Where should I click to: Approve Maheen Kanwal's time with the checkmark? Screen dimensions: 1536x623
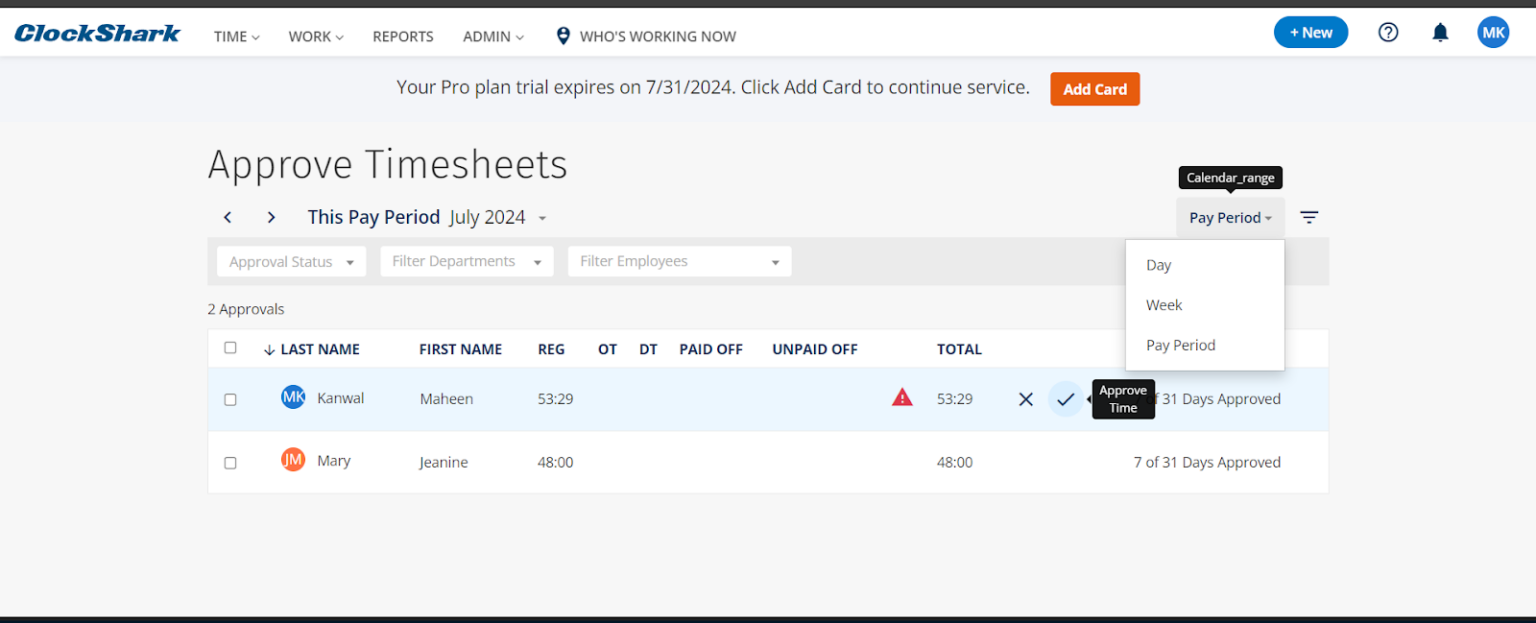coord(1064,399)
